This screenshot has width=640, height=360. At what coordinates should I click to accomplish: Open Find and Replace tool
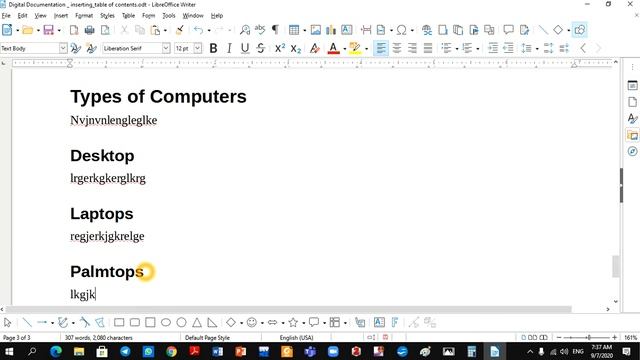(244, 30)
